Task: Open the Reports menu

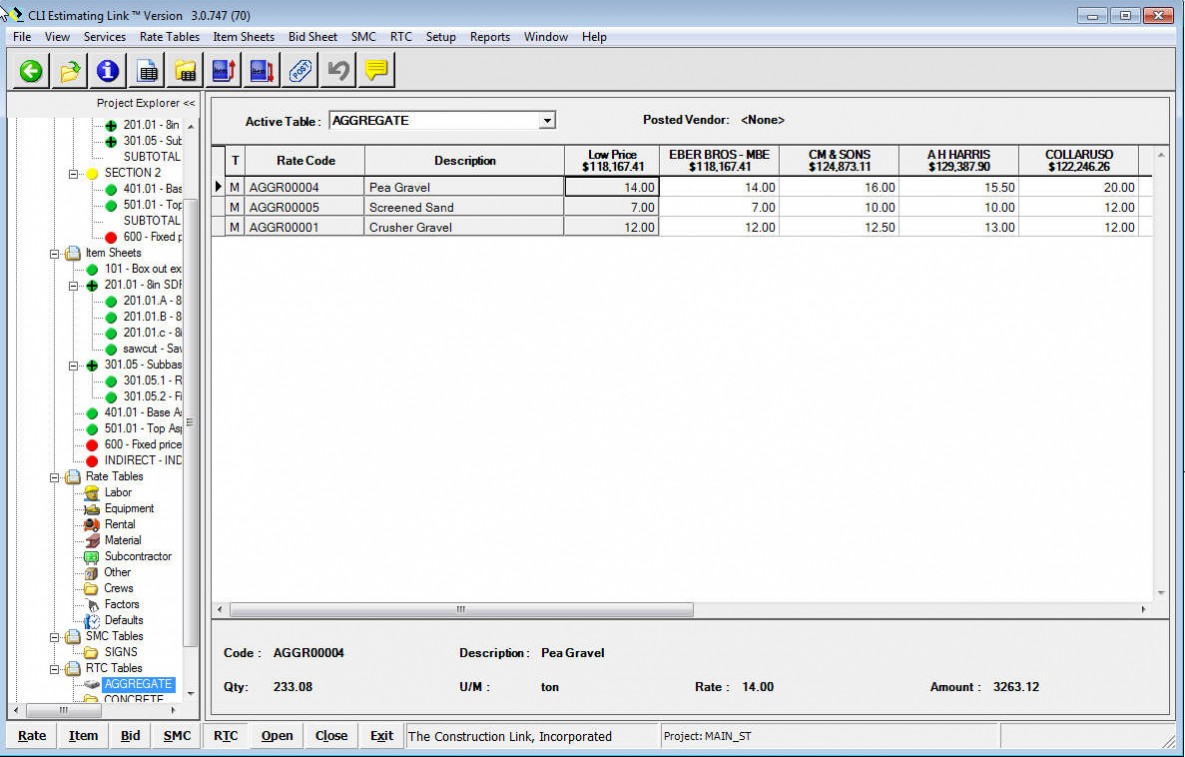Action: pos(490,37)
